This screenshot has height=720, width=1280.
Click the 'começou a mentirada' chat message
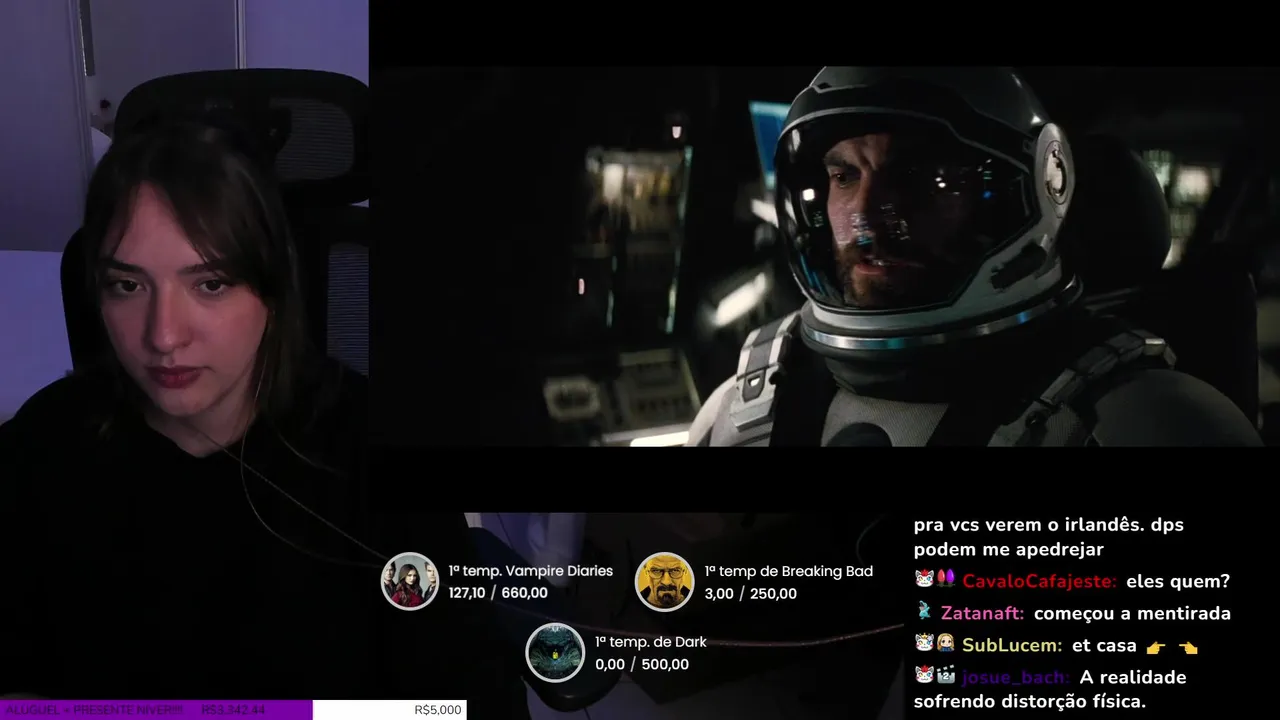[1133, 613]
